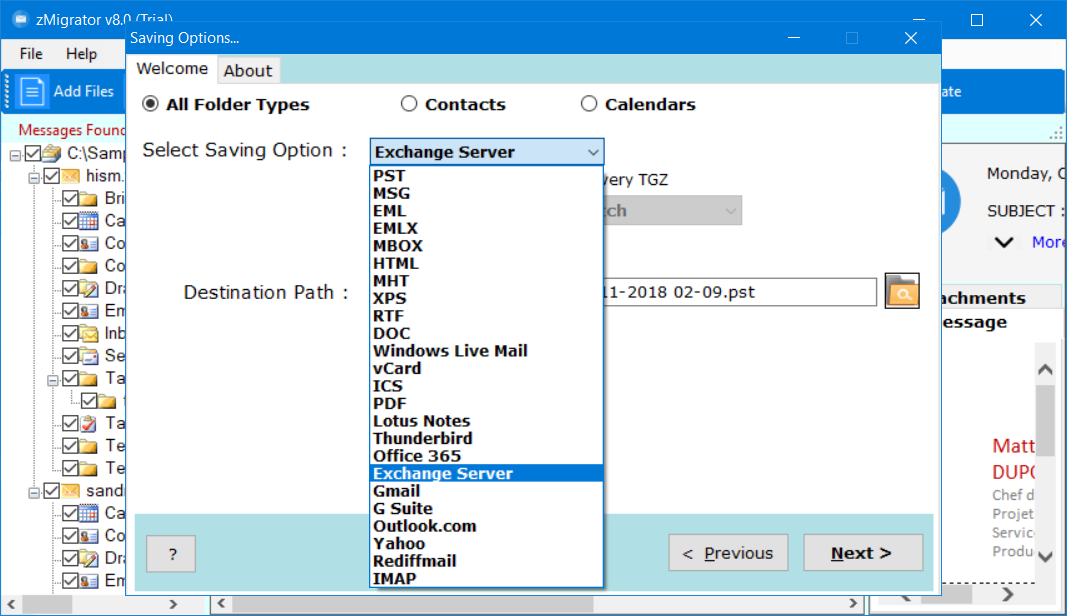The image size is (1067, 616).
Task: Collapse the C:\Samp root tree node
Action: (15, 156)
